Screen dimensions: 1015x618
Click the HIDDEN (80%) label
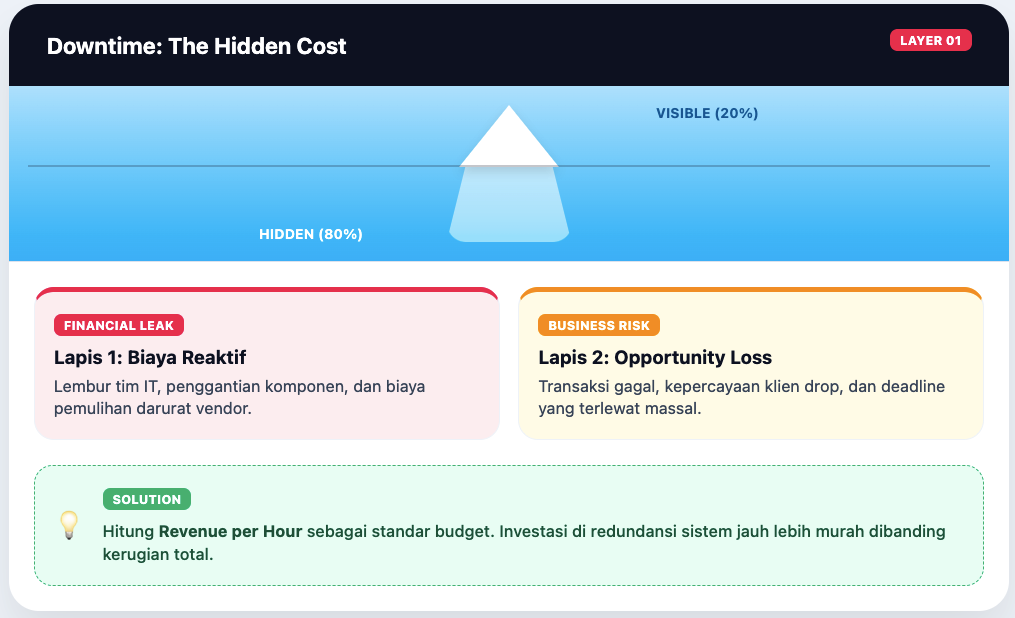pos(311,235)
